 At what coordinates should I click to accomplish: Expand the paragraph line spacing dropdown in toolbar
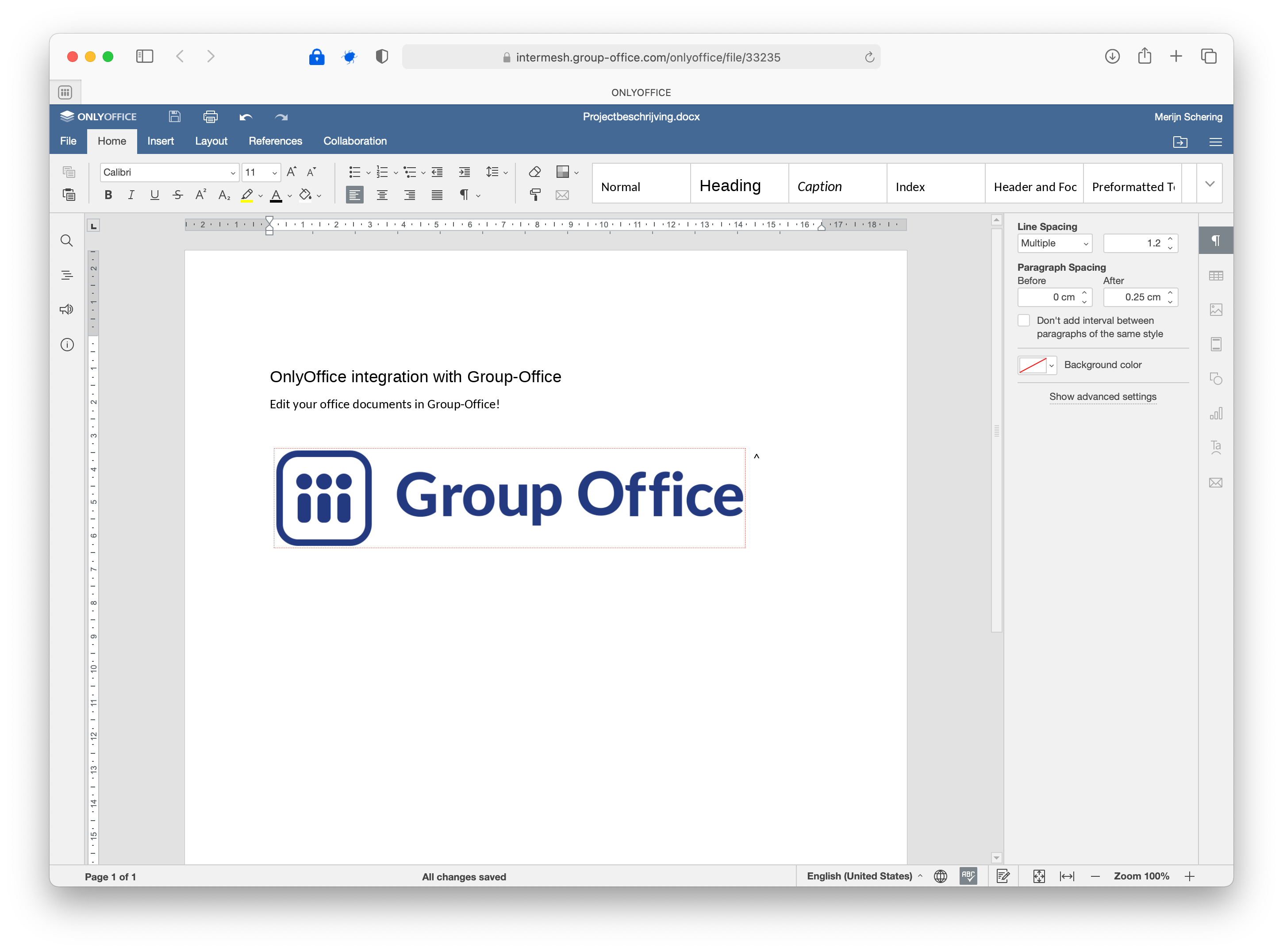(x=506, y=172)
